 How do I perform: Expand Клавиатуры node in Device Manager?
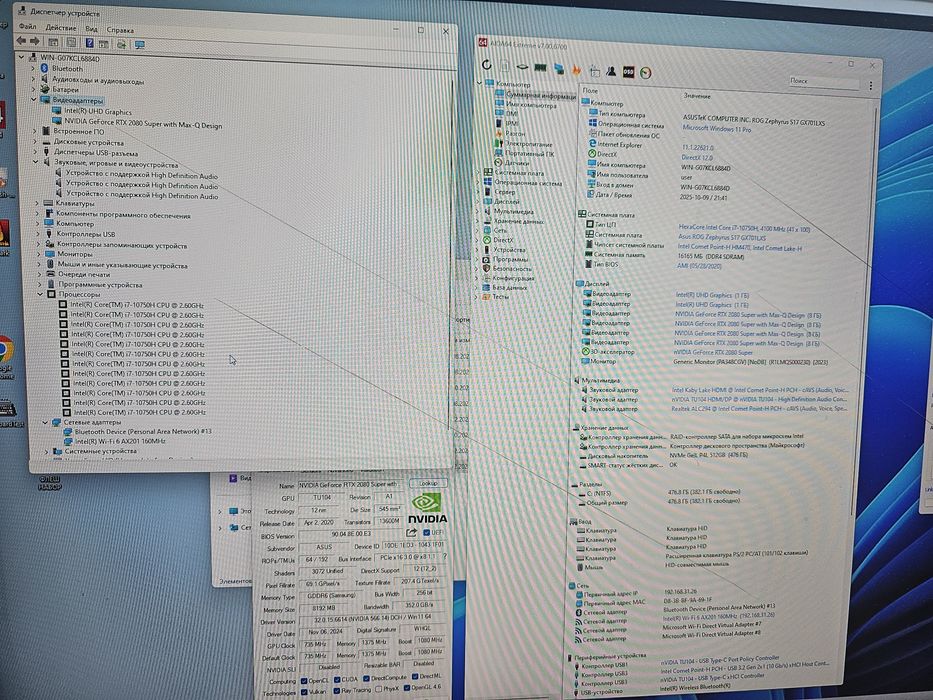click(x=37, y=204)
